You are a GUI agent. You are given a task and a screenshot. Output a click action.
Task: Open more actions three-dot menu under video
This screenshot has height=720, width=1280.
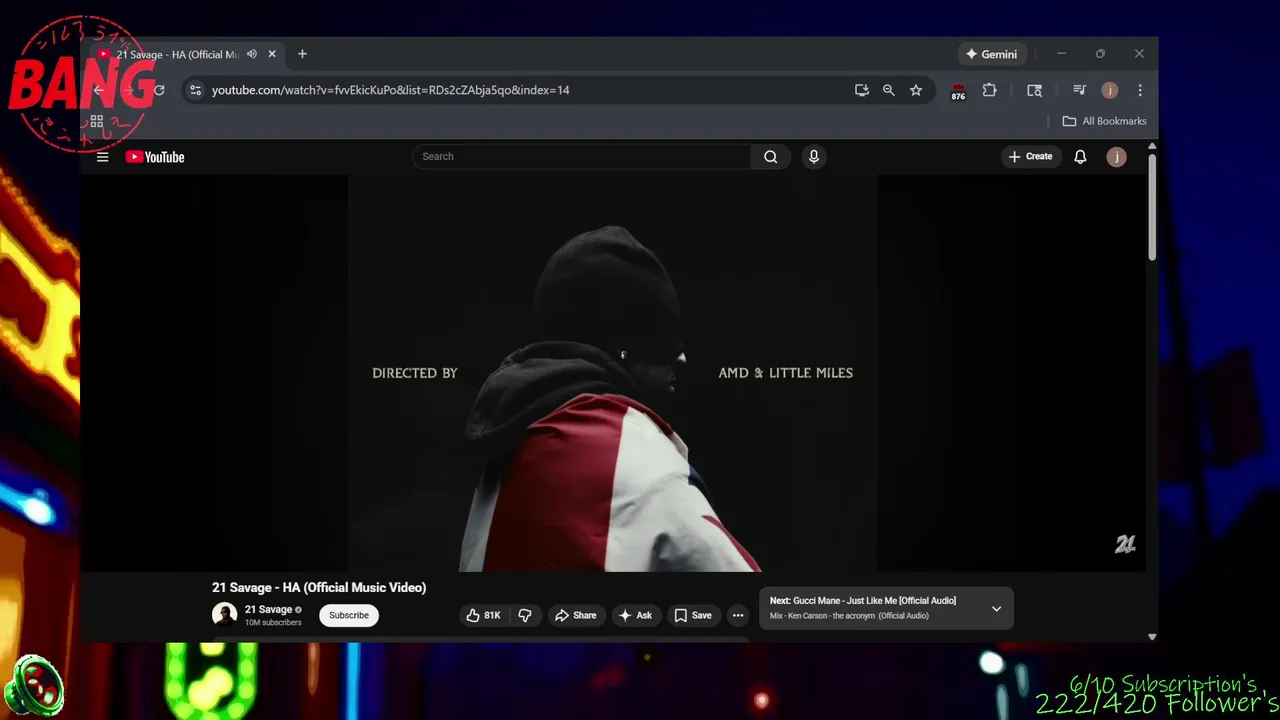tap(738, 615)
